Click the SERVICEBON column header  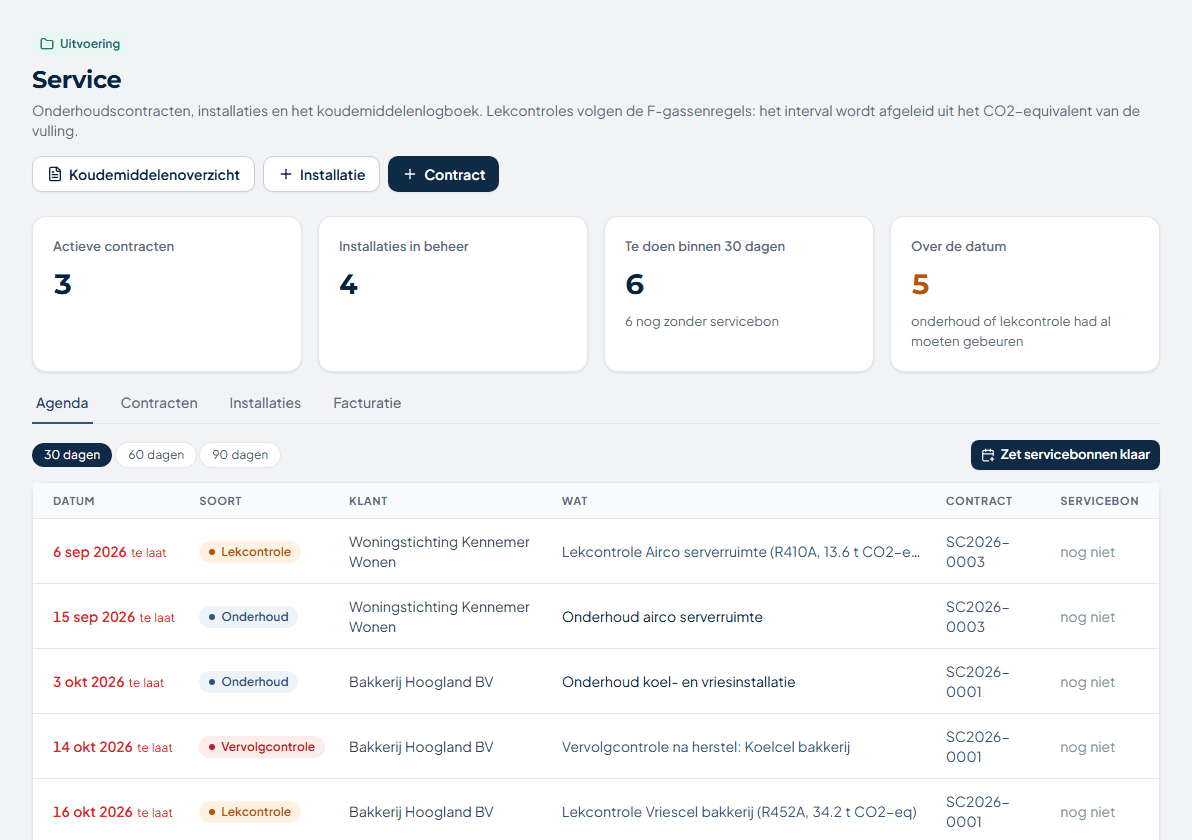(1099, 501)
